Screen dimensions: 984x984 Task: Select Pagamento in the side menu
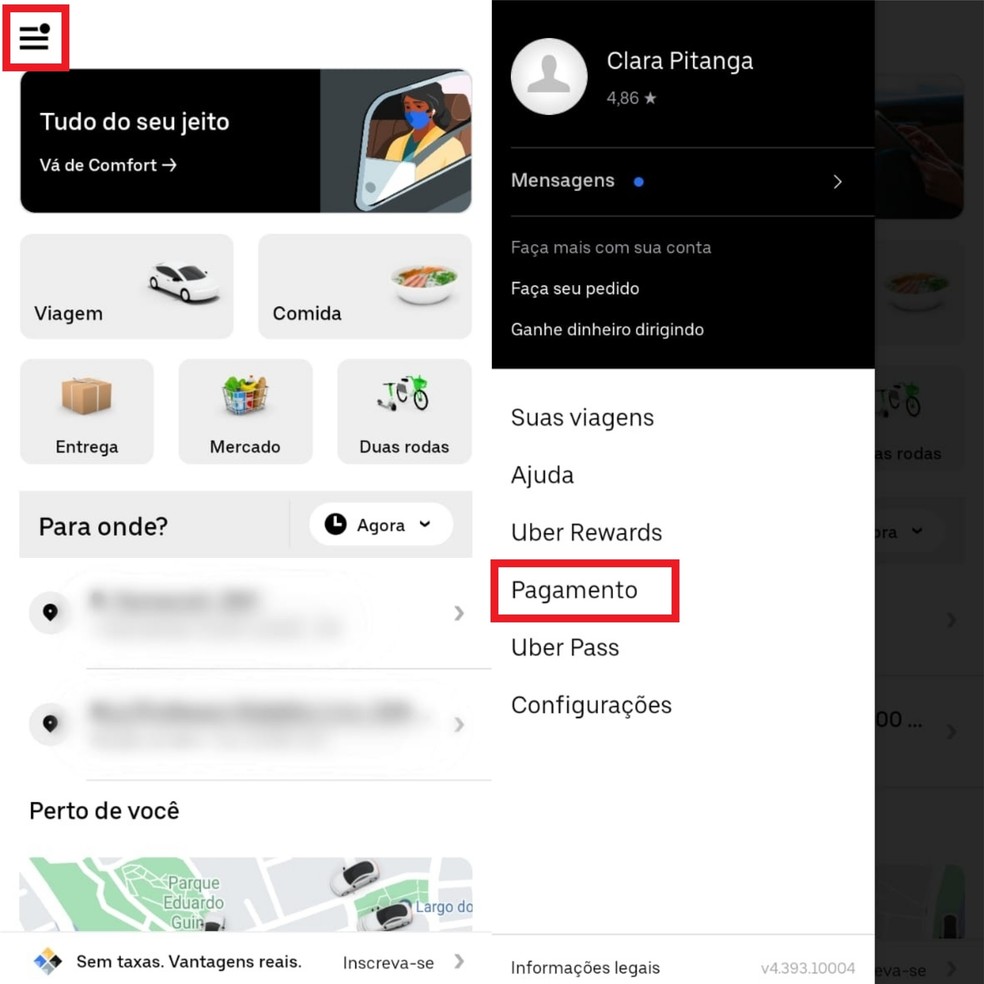[574, 590]
